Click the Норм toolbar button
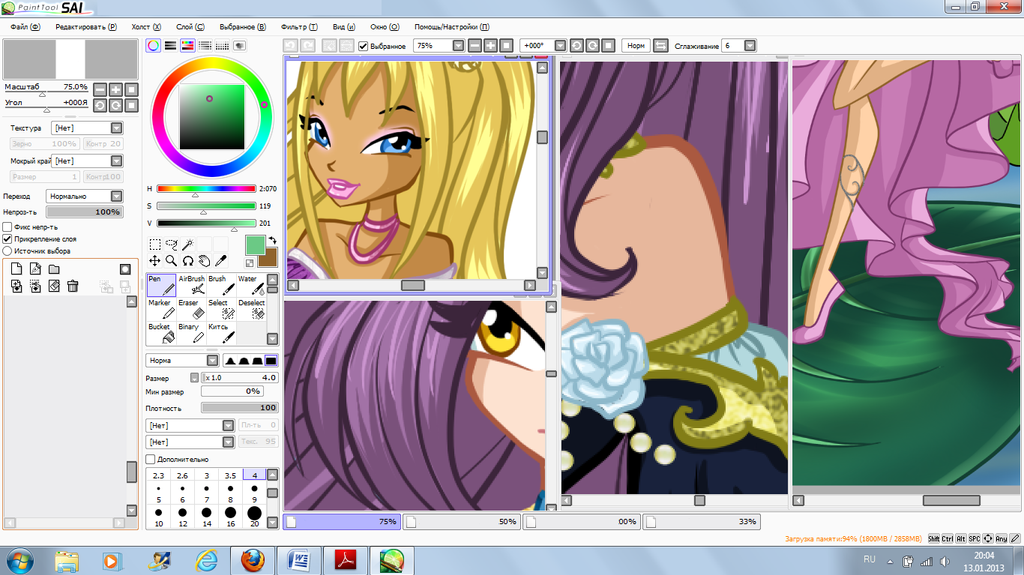1024x575 pixels. 635,46
